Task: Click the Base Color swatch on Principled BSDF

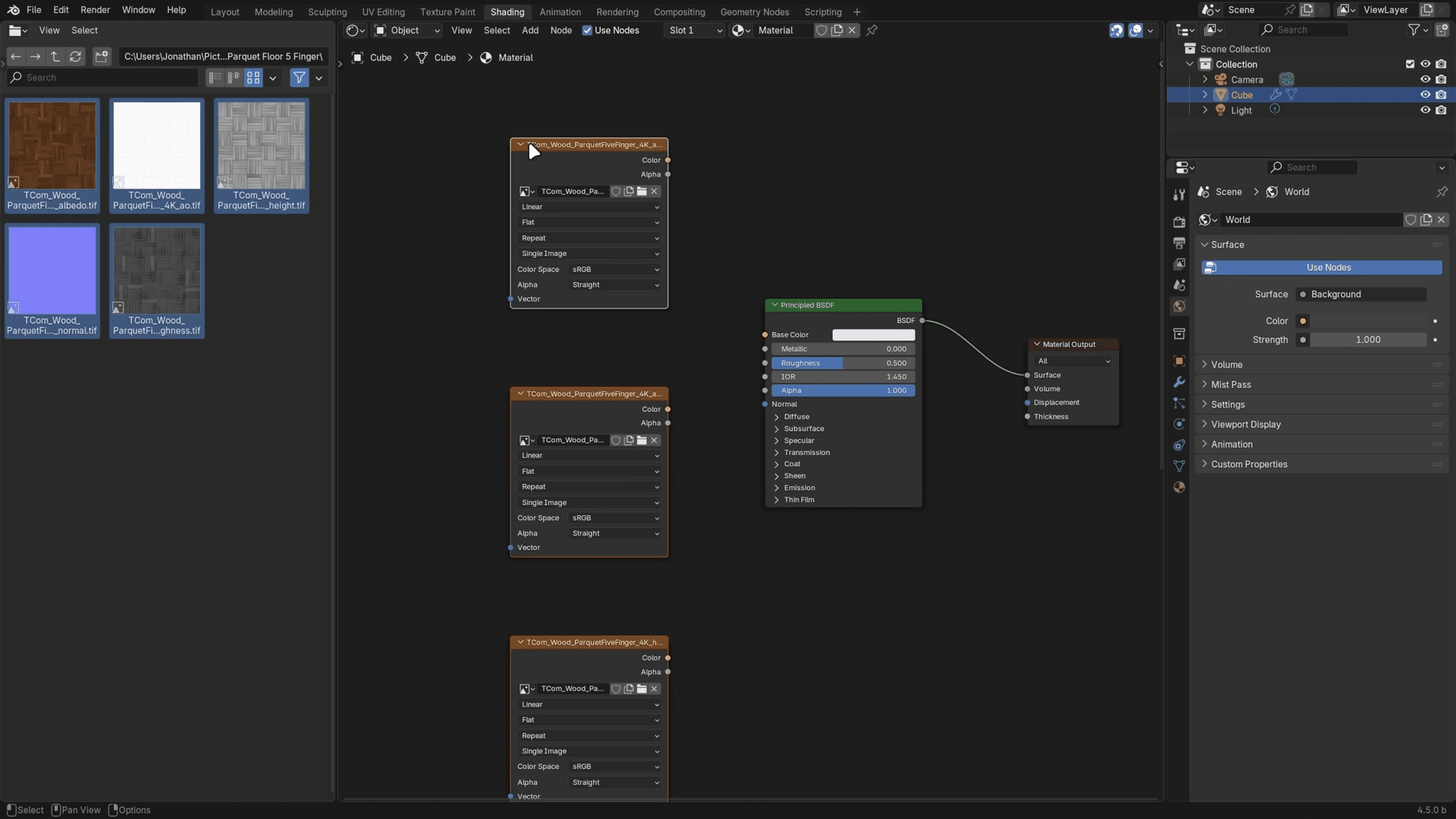Action: pyautogui.click(x=873, y=334)
